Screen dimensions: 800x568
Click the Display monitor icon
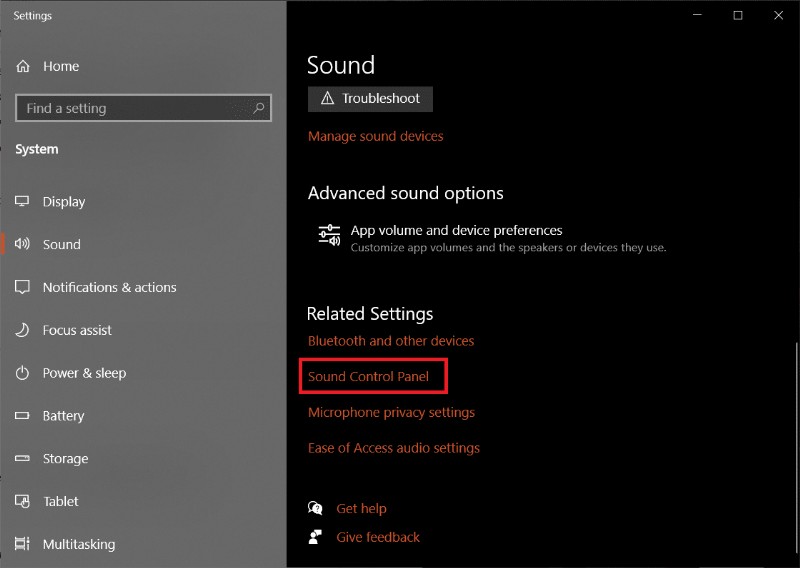click(22, 201)
